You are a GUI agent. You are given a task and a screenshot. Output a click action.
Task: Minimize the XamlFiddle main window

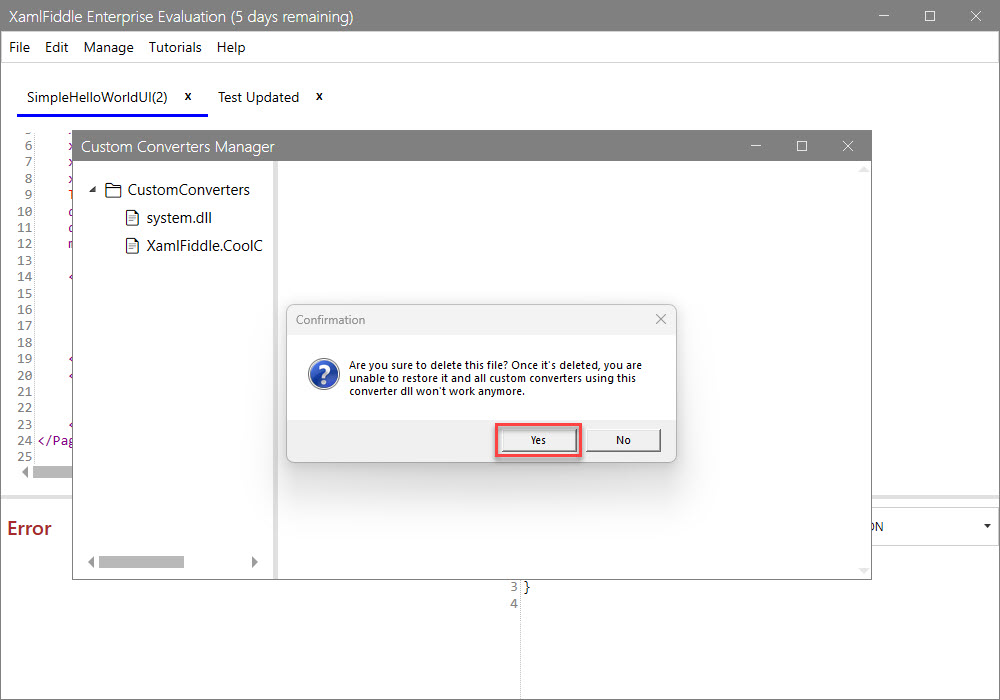point(884,16)
